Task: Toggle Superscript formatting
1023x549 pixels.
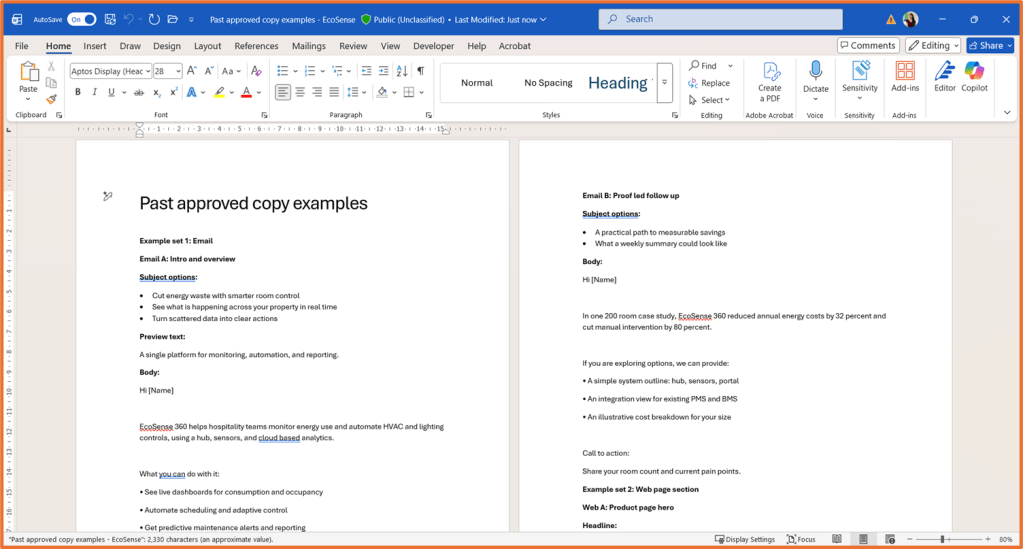Action: (174, 92)
